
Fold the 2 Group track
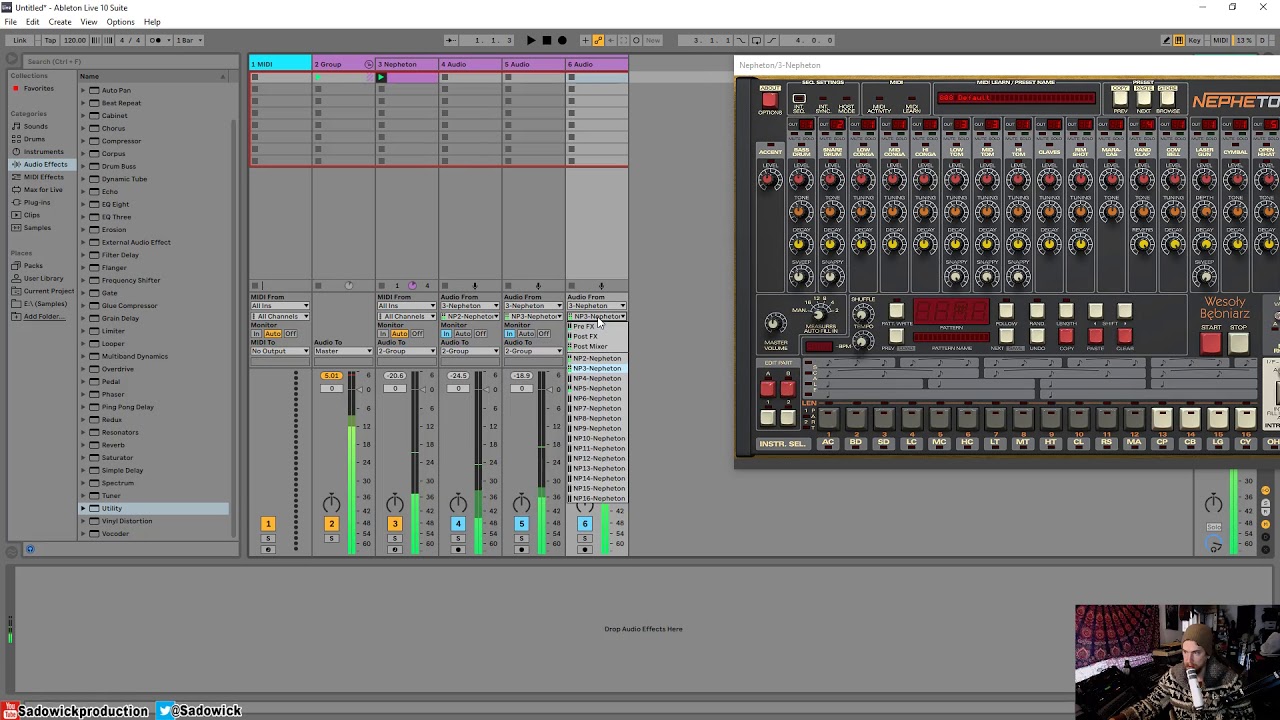369,64
